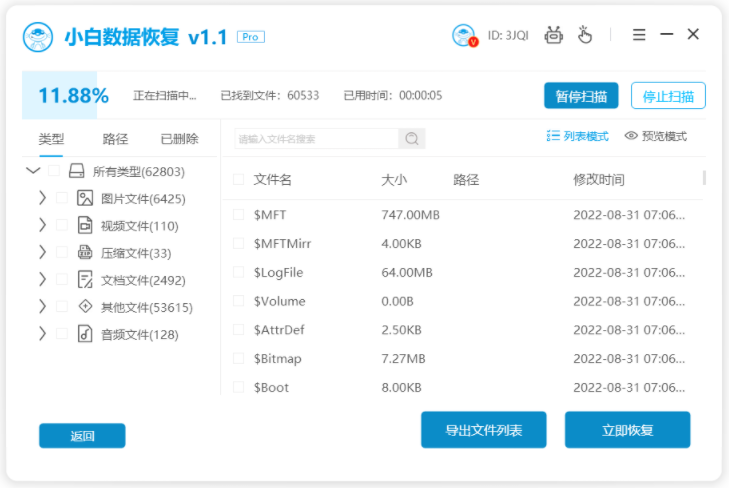Screen dimensions: 729x488
Task: Switch to the path tab
Action: coord(115,139)
